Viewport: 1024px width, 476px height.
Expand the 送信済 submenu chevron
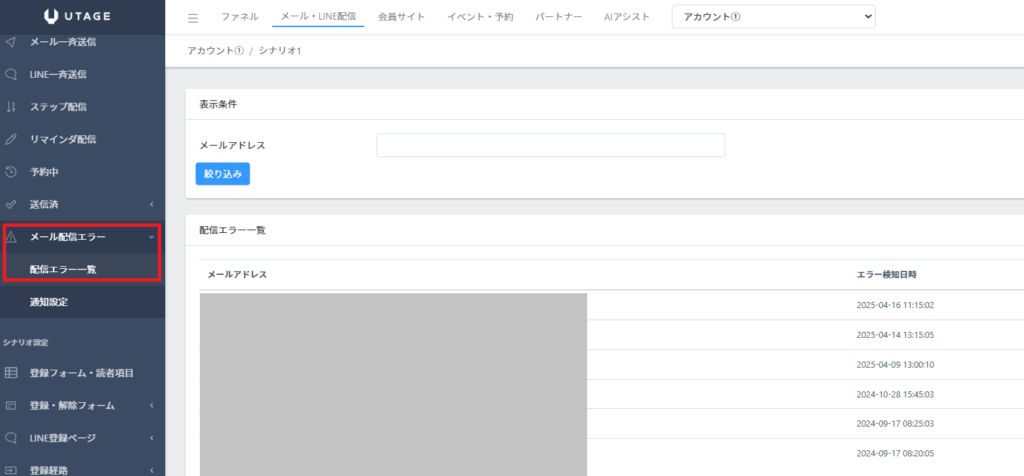[152, 204]
